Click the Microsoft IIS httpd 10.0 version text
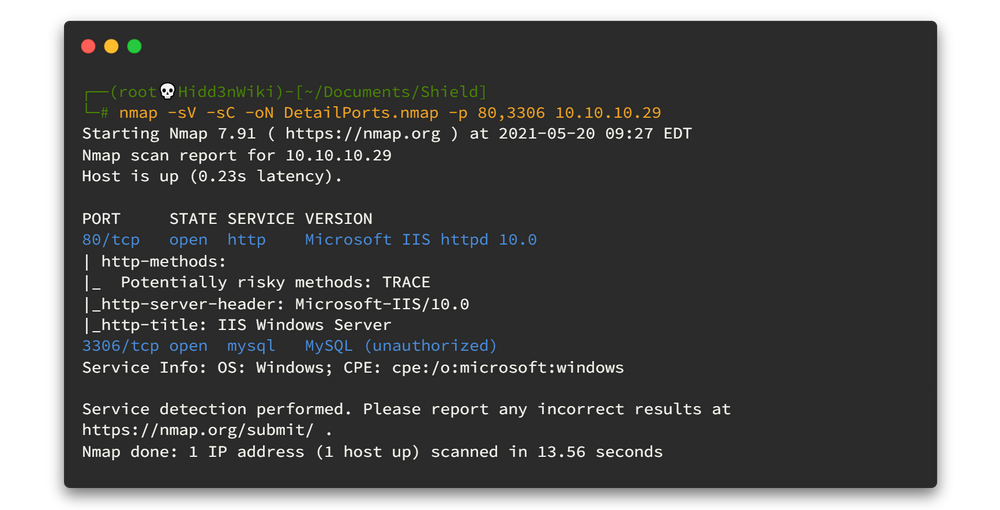Viewport: 1000px width, 510px height. point(420,240)
